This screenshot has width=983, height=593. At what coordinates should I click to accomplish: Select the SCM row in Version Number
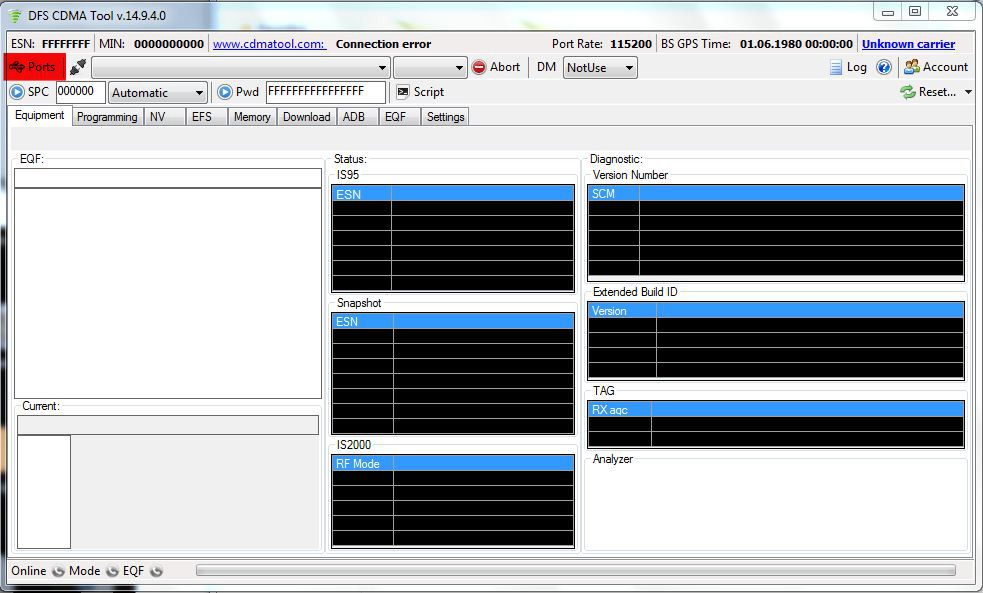[775, 194]
